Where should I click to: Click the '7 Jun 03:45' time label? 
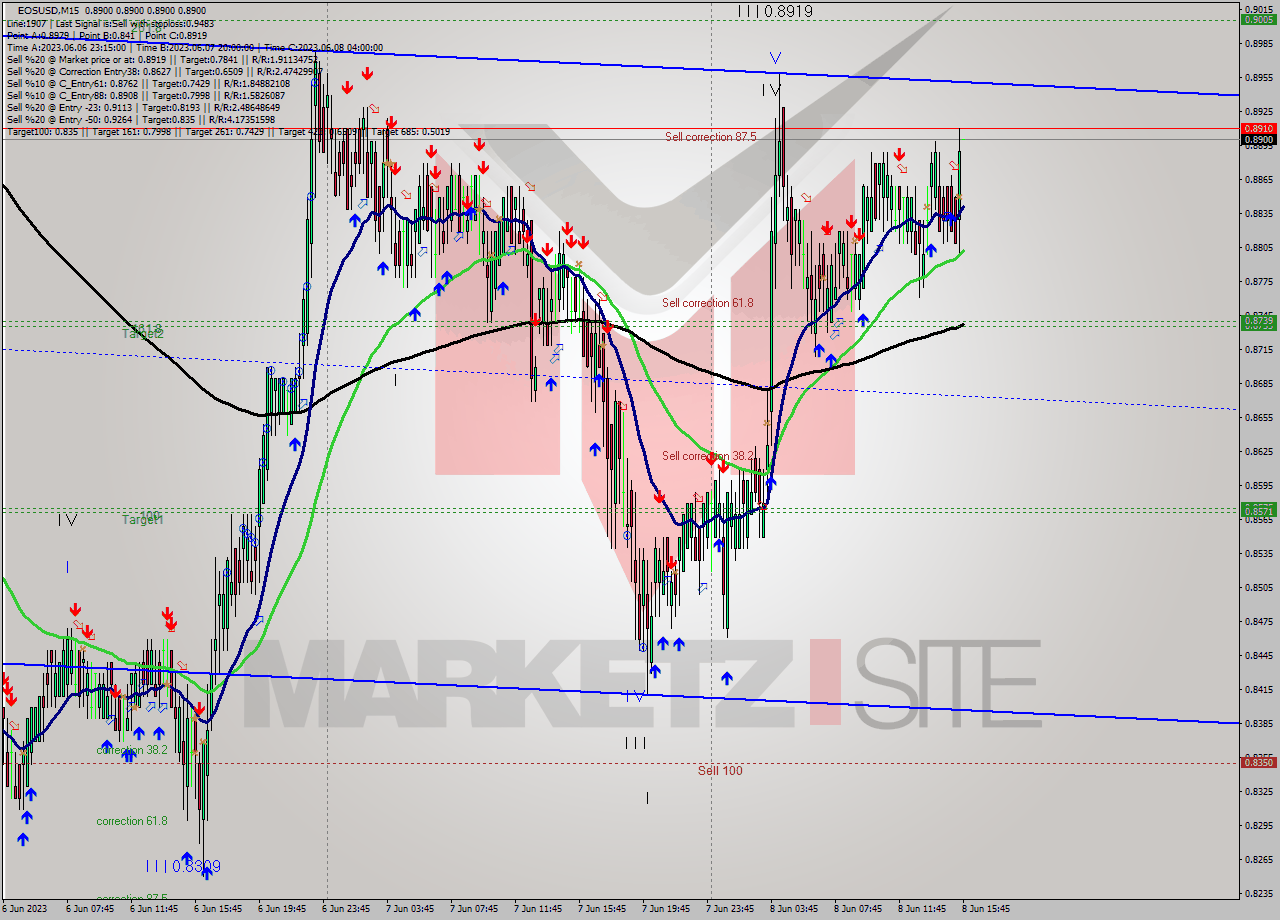click(409, 909)
